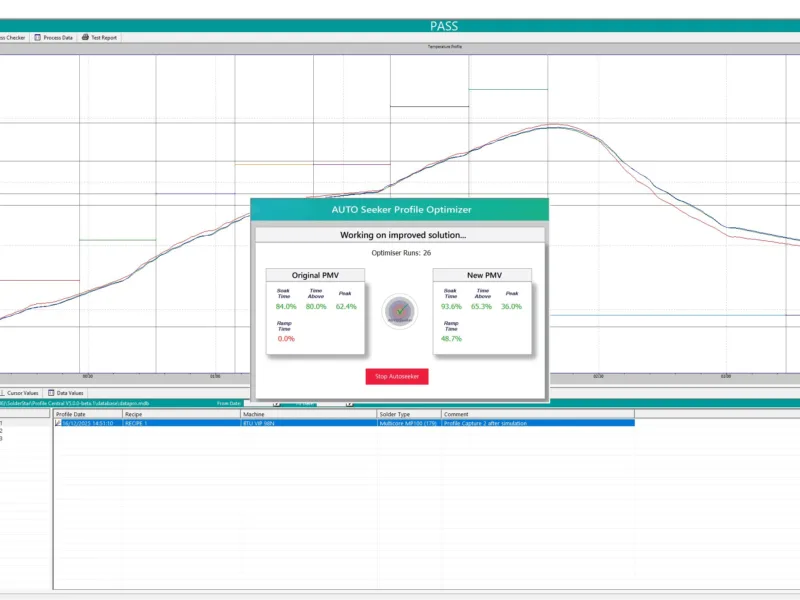
Task: Click the PASS status banner
Action: pyautogui.click(x=443, y=26)
